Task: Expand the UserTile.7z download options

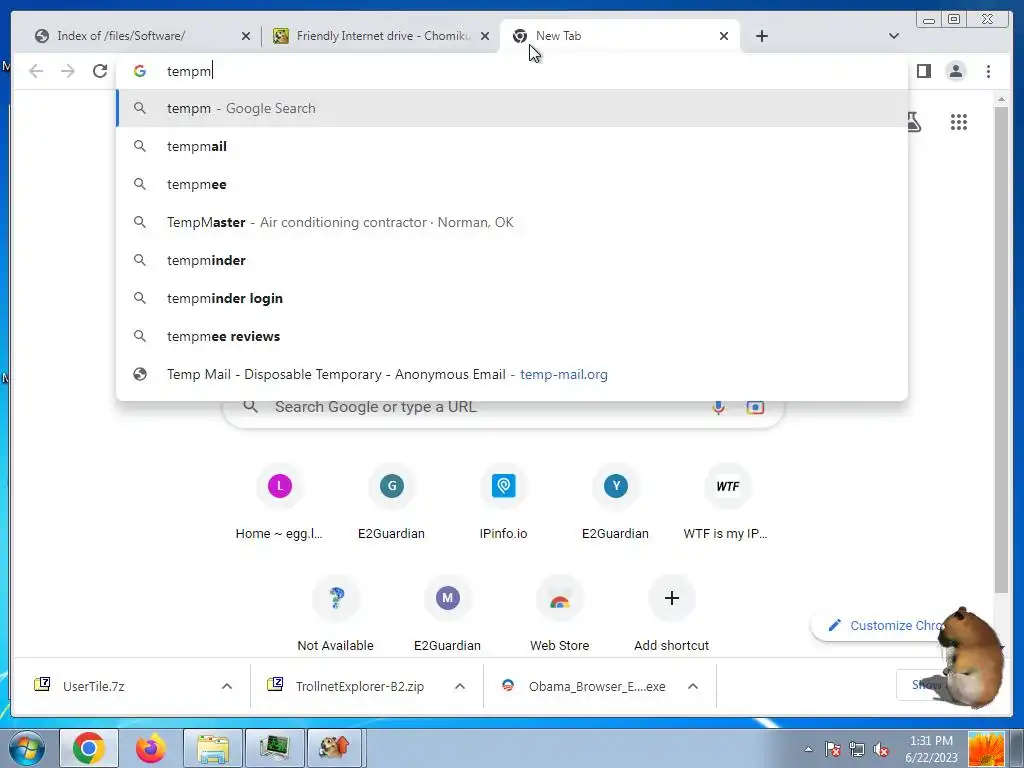Action: 227,686
